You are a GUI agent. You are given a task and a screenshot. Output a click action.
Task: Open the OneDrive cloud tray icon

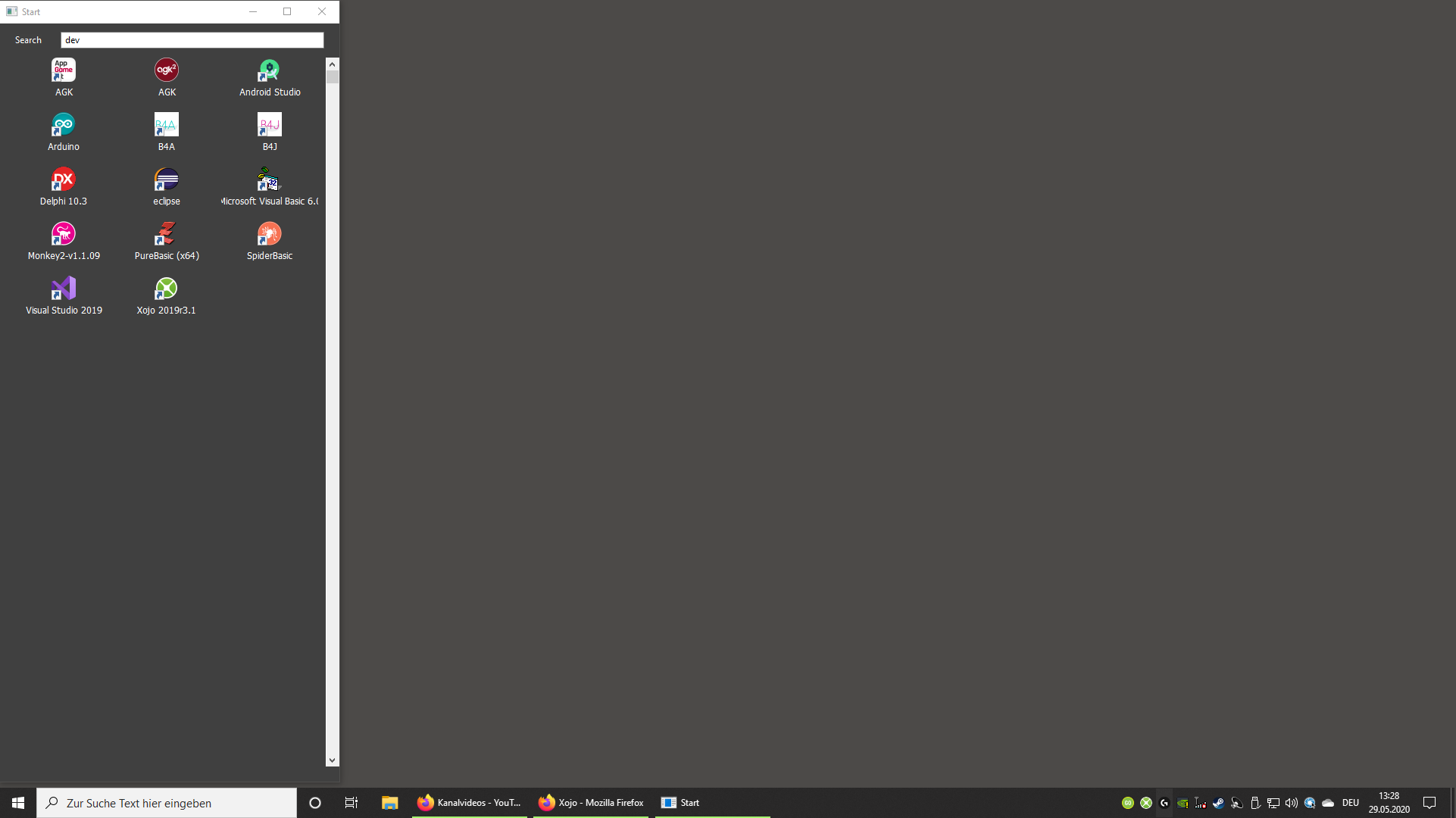point(1328,803)
